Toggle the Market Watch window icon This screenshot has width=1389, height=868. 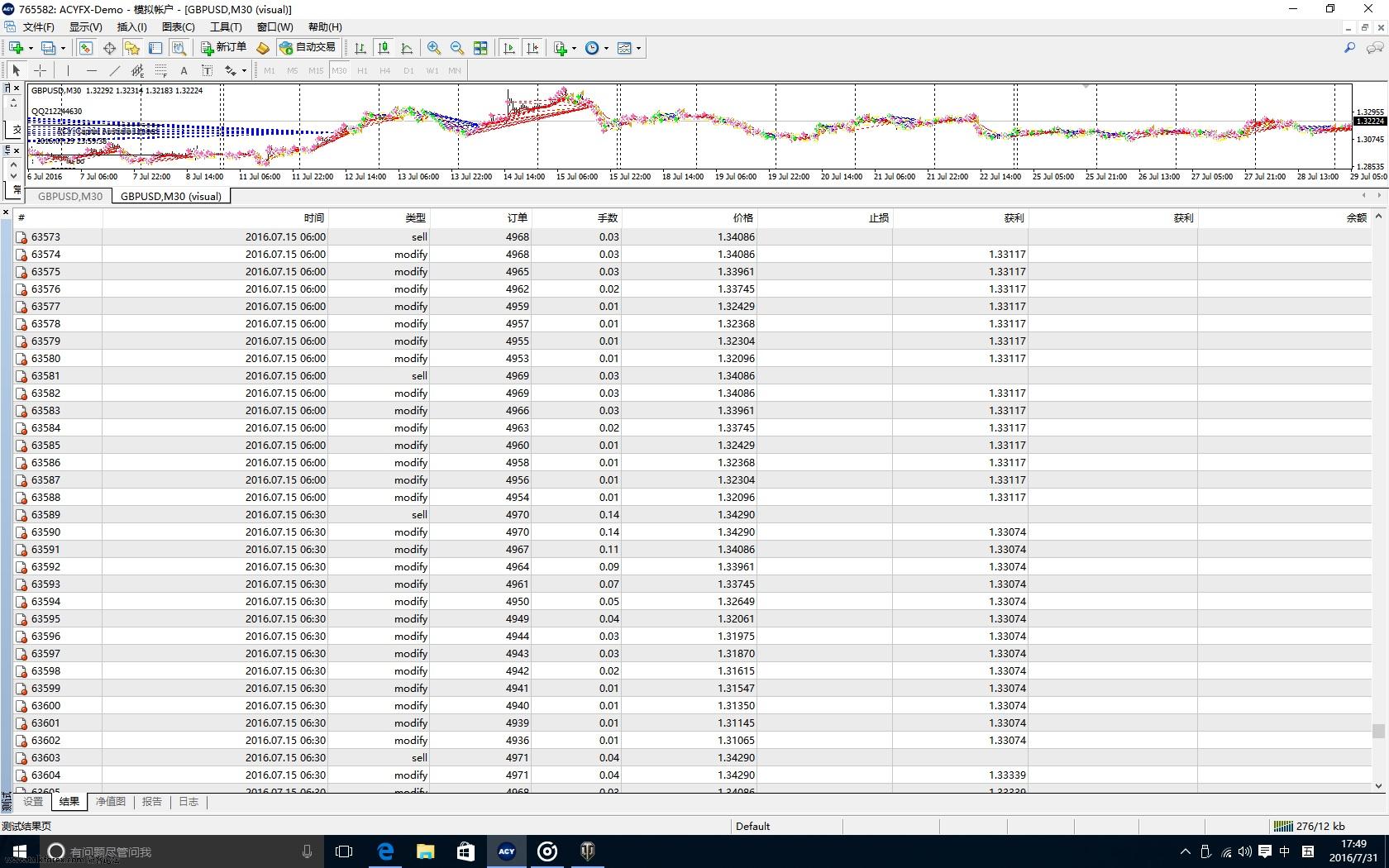[x=86, y=48]
